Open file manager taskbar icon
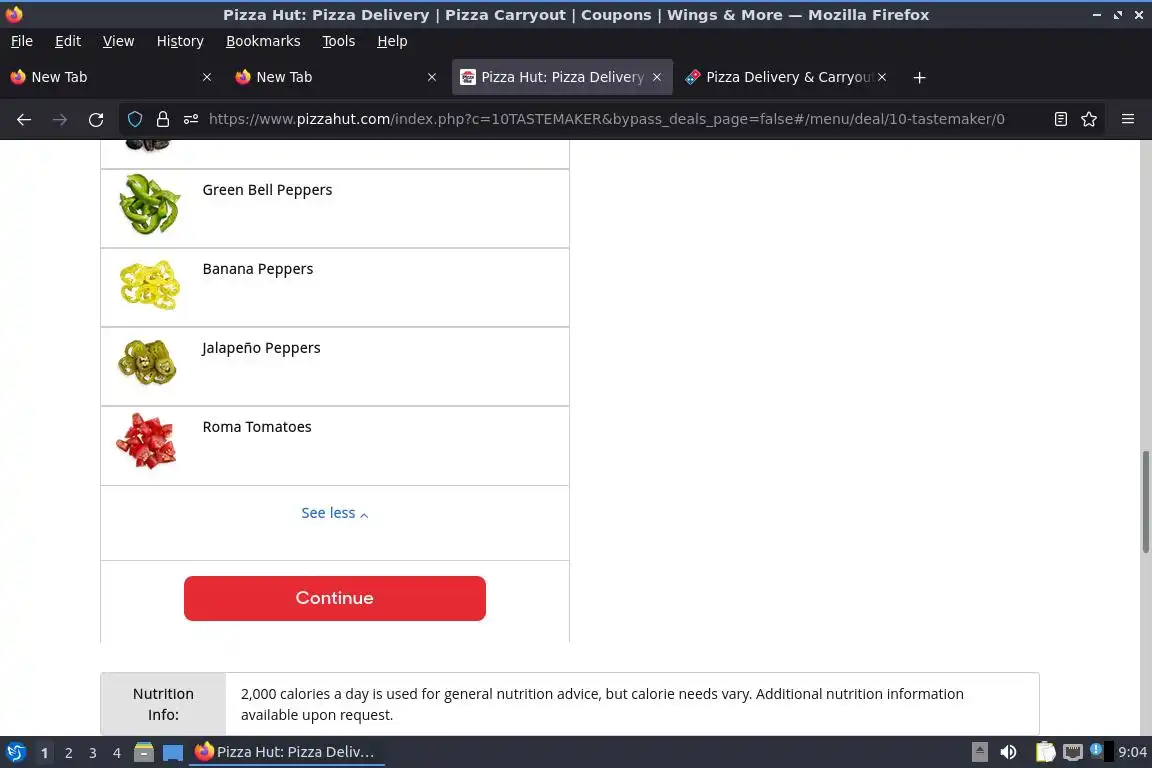 tap(144, 752)
